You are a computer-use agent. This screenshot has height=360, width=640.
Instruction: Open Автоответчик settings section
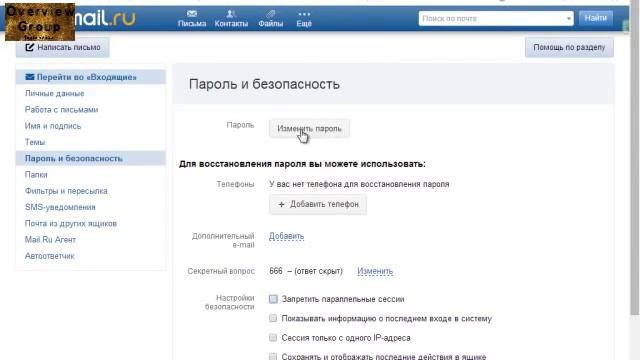[x=49, y=256]
